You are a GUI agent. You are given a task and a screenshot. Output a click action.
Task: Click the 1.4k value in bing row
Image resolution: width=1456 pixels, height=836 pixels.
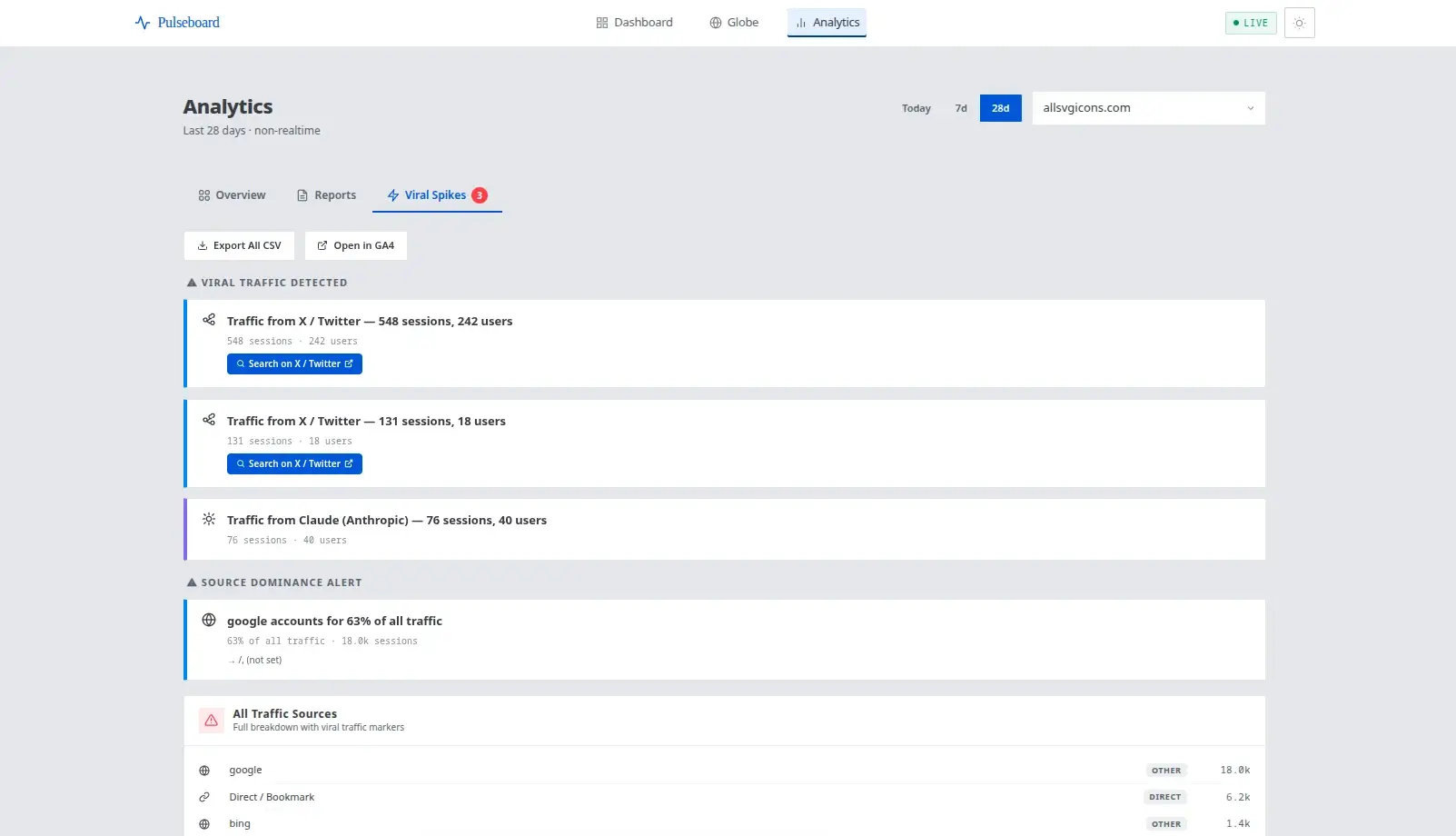coord(1238,824)
